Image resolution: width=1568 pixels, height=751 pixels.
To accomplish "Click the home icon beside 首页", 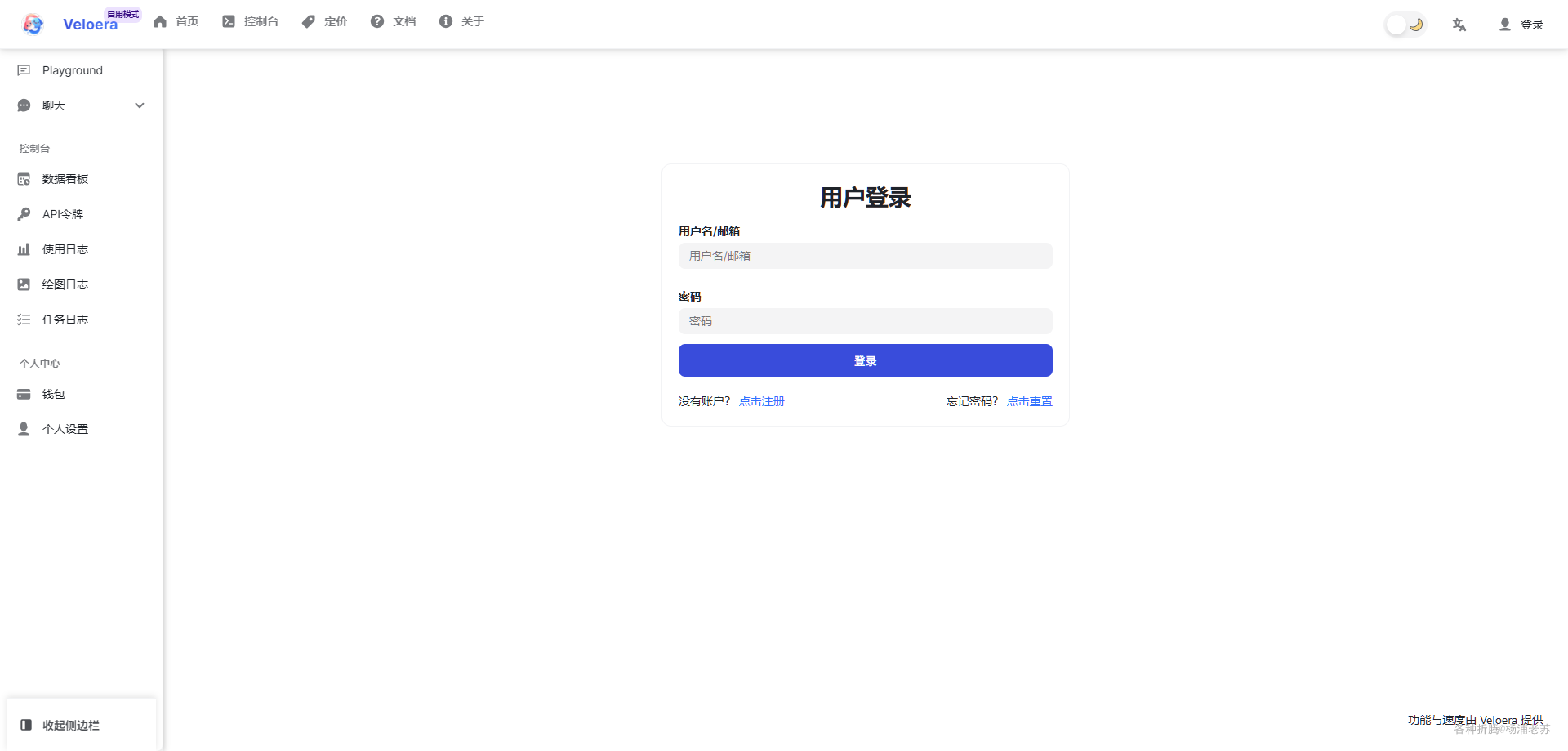I will coord(160,21).
